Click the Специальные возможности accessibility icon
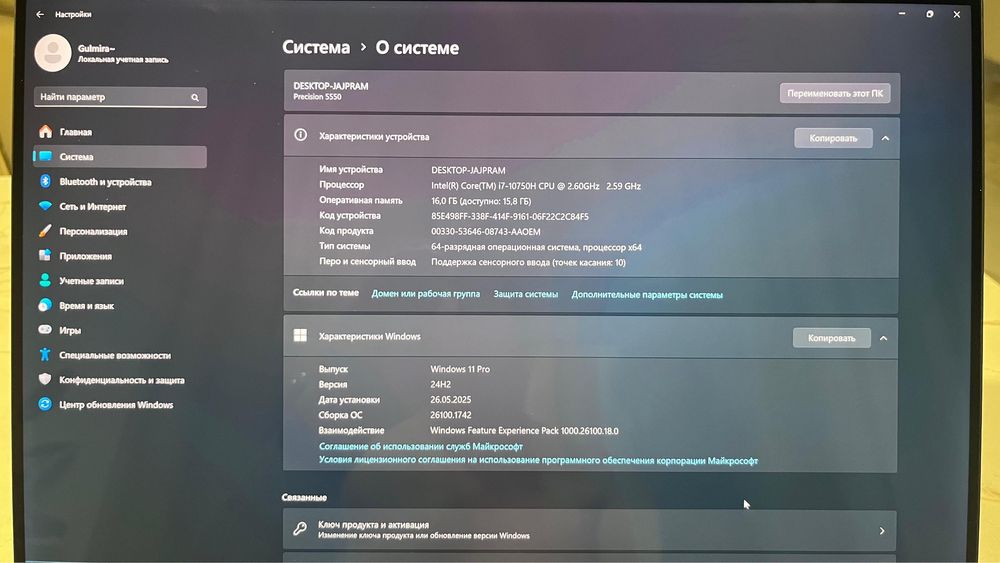The height and width of the screenshot is (563, 1000). (x=45, y=355)
